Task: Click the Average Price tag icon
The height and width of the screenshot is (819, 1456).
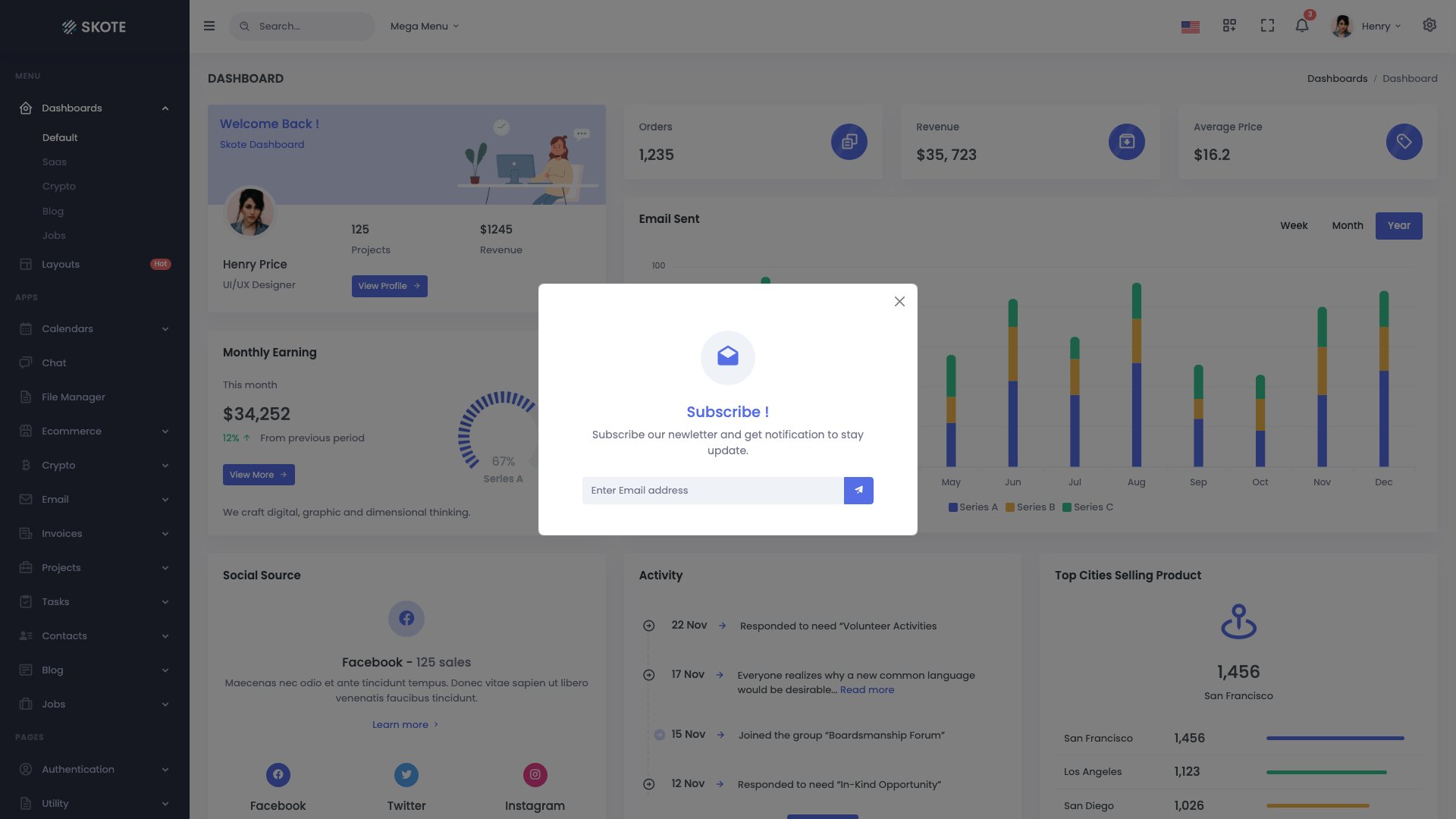Action: pyautogui.click(x=1405, y=141)
